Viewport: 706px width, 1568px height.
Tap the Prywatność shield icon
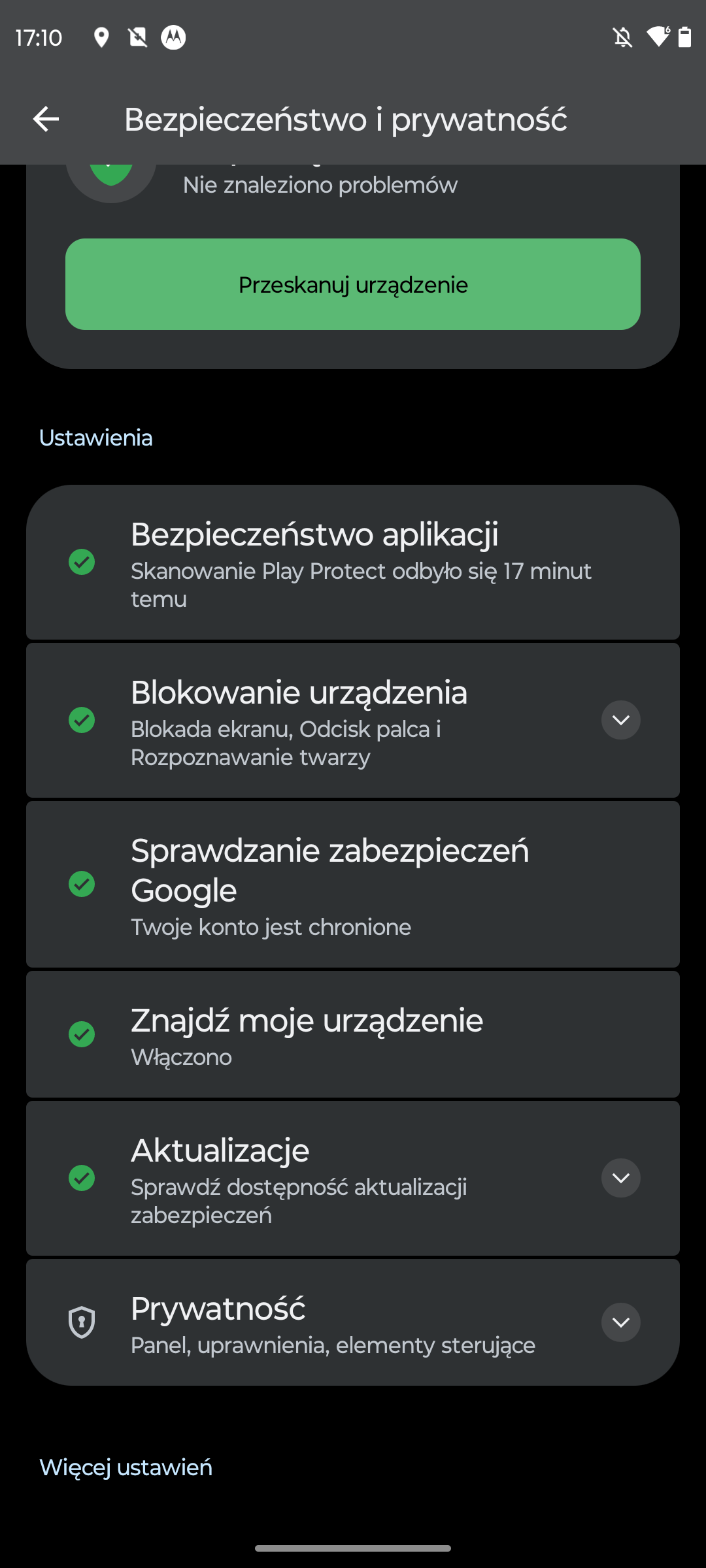pyautogui.click(x=82, y=1322)
